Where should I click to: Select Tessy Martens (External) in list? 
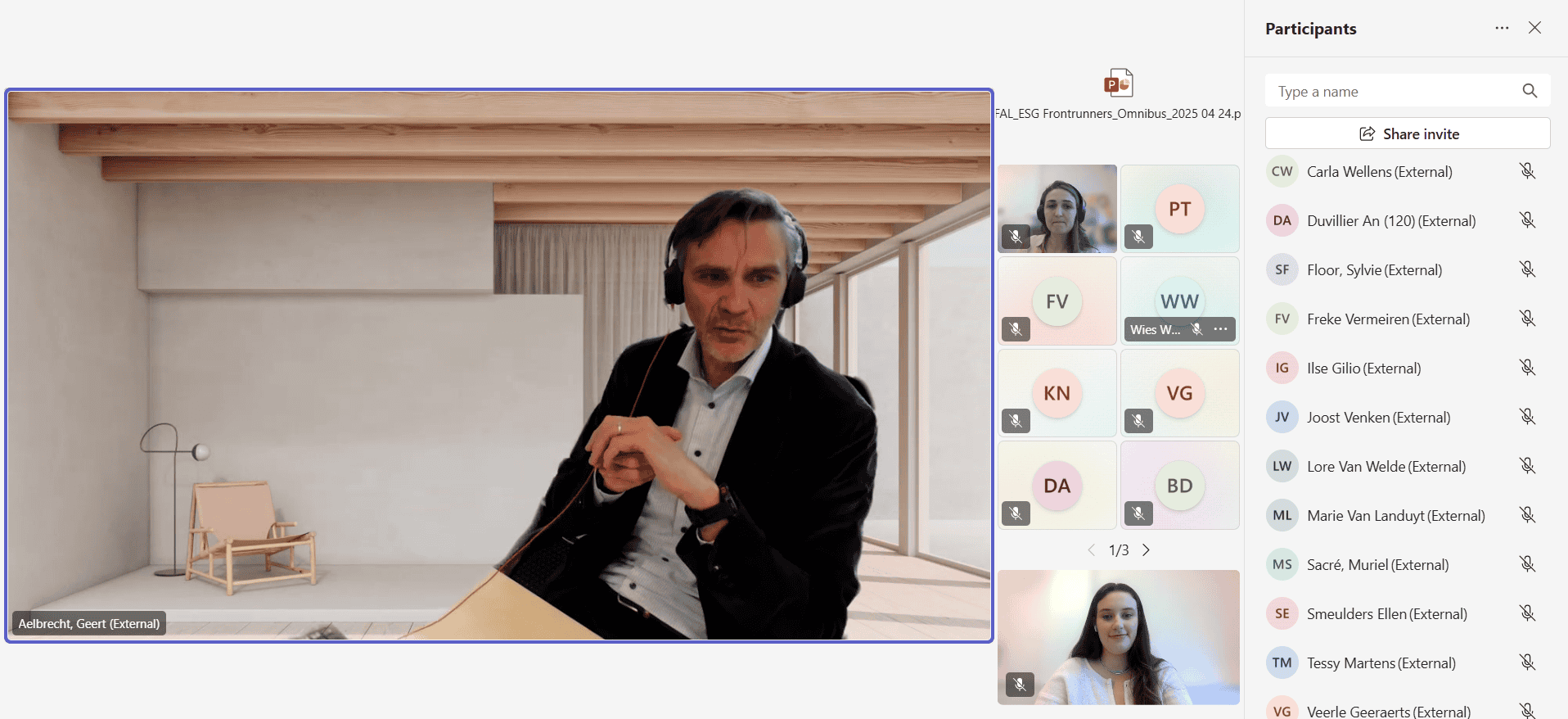1381,662
